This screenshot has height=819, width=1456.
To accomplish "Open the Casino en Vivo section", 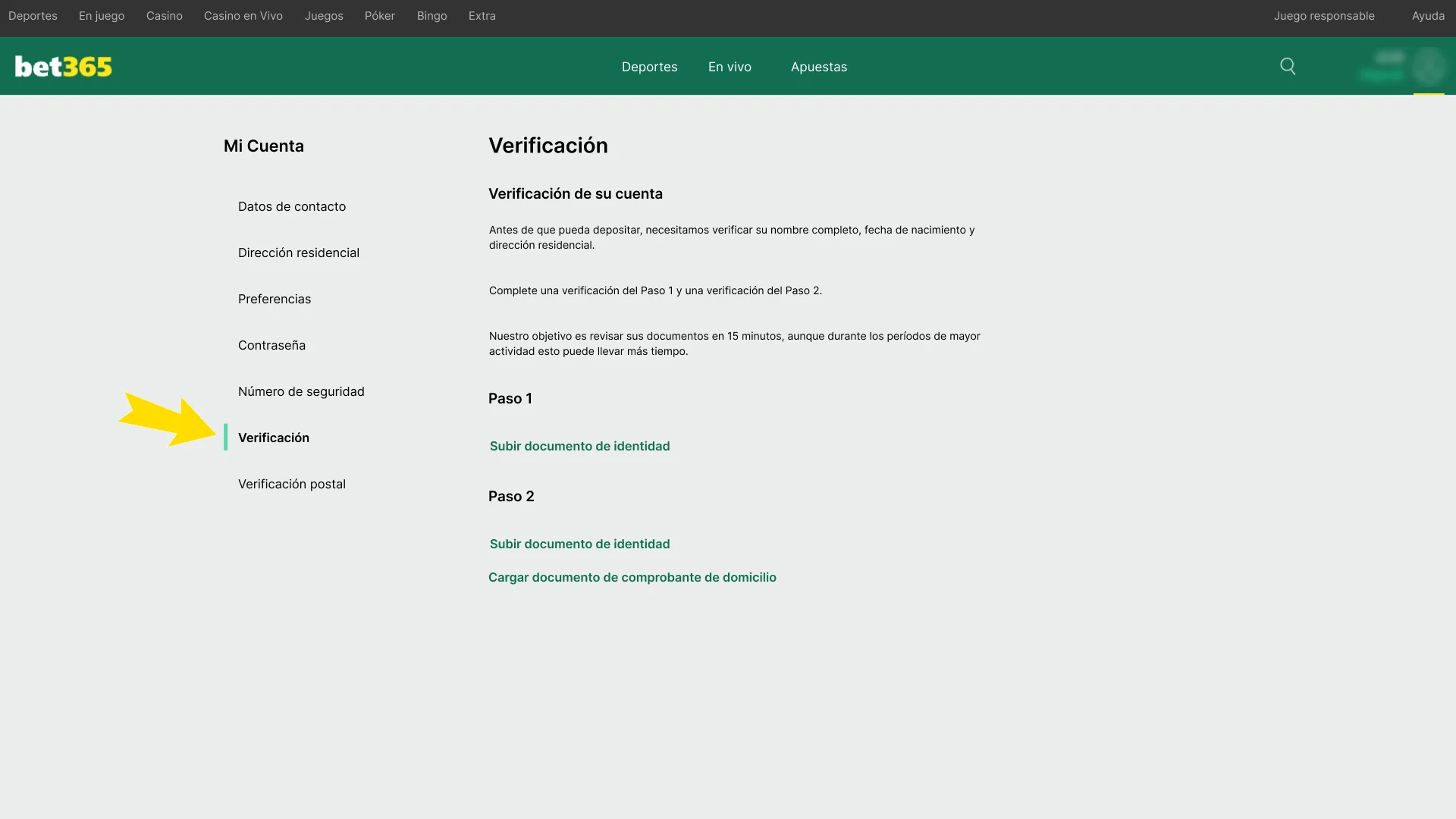I will click(x=243, y=15).
